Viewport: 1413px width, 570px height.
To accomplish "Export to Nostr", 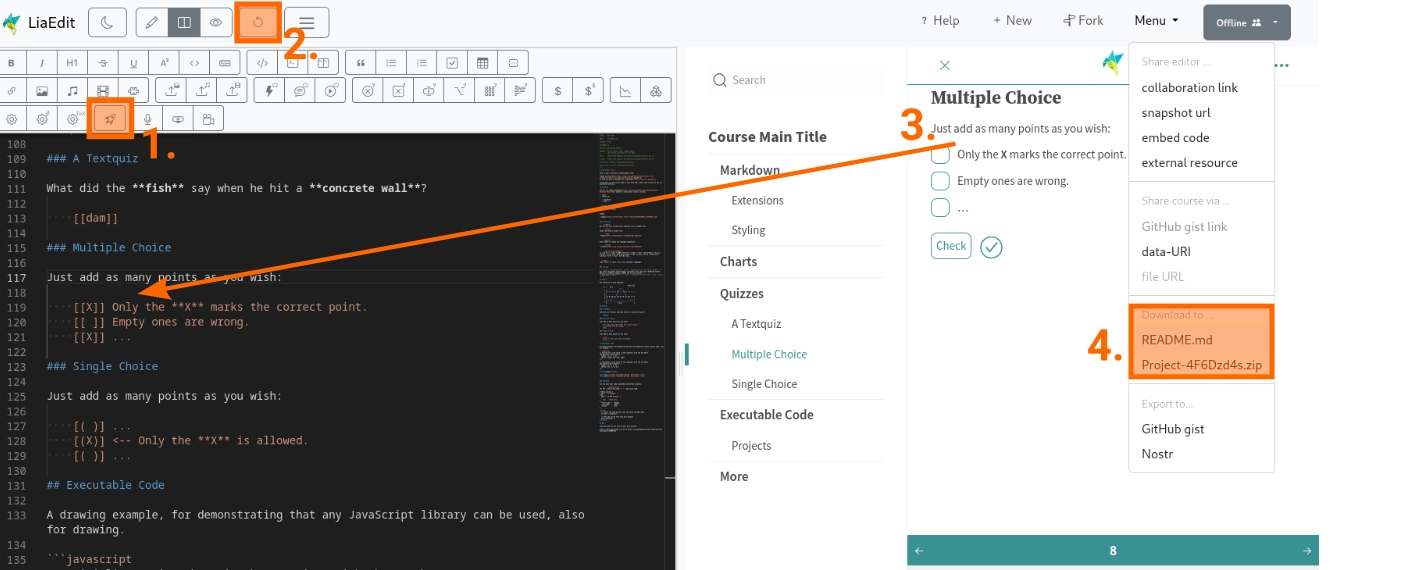I will [x=1157, y=454].
